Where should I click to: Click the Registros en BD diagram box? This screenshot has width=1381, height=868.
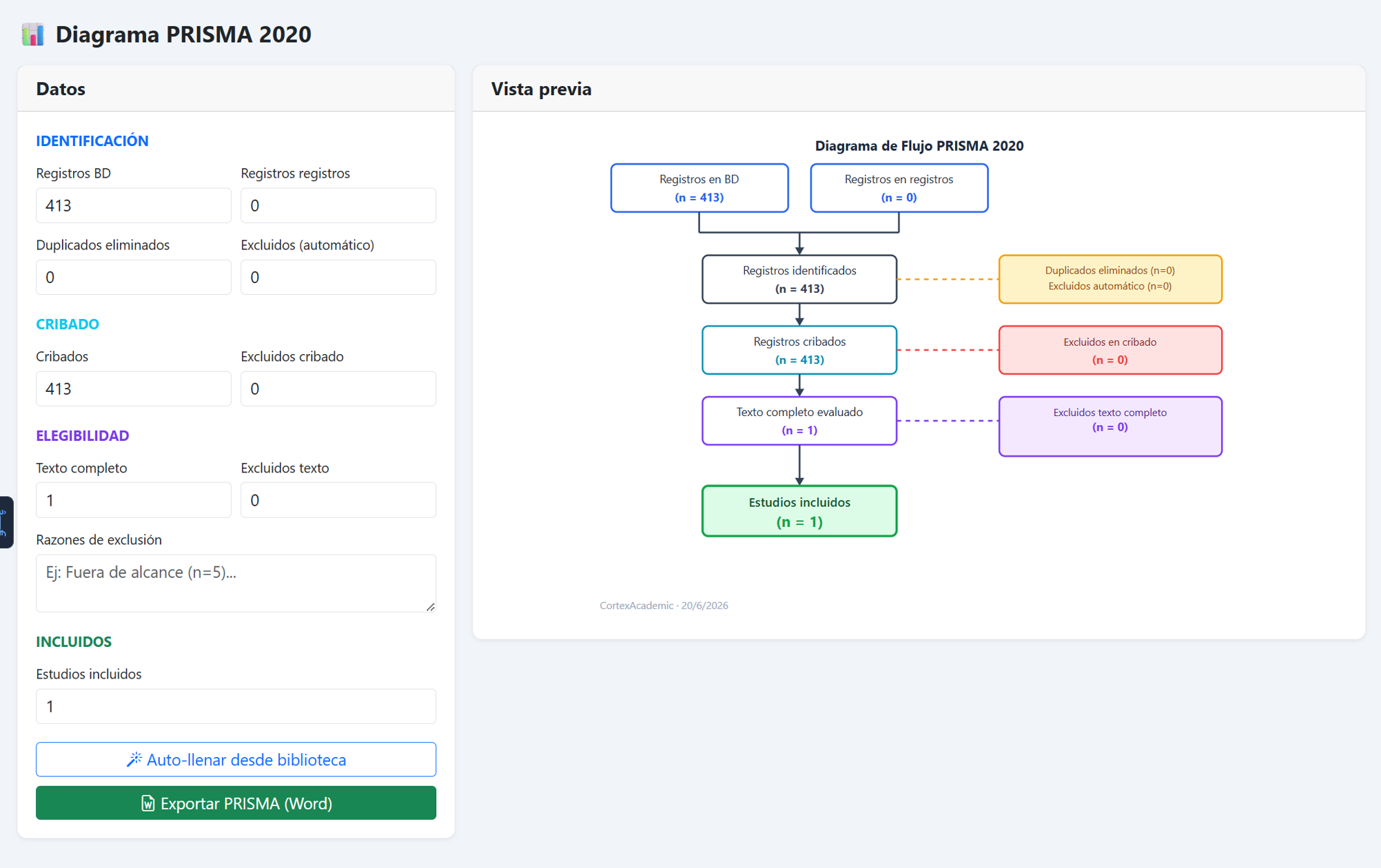699,188
